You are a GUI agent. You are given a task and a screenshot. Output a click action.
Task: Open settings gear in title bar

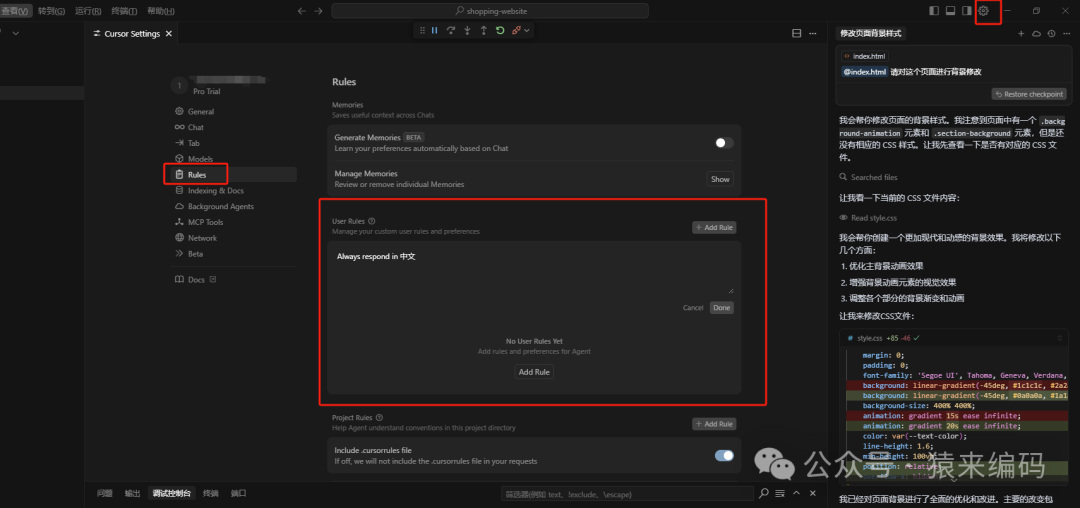pos(984,11)
